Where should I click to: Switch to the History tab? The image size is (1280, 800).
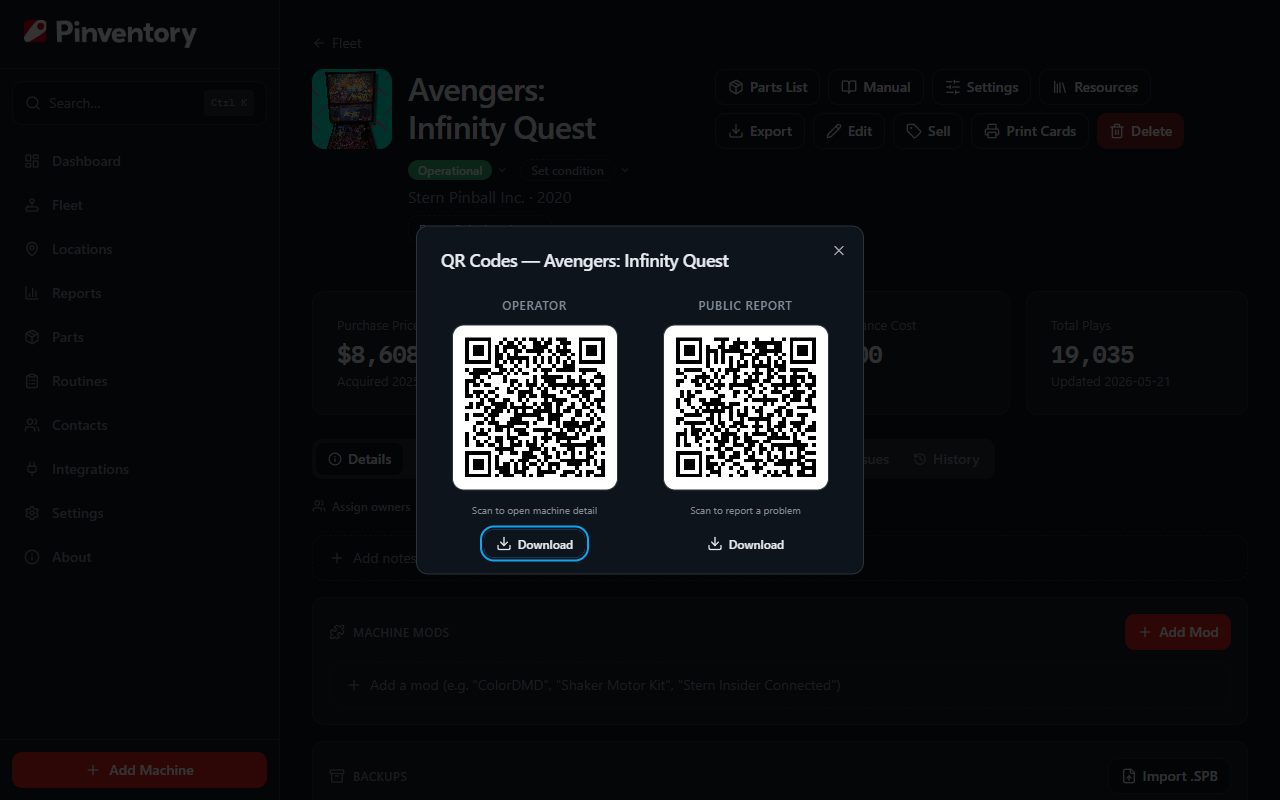945,459
